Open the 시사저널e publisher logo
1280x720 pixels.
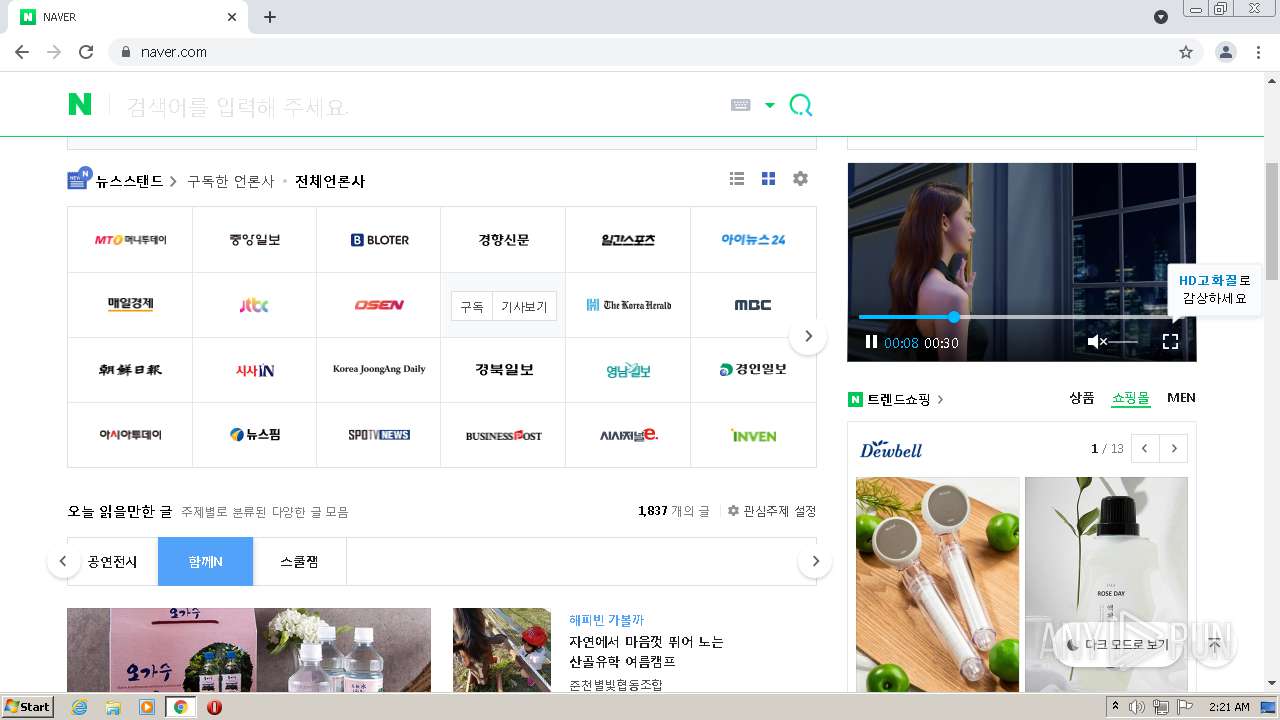pos(628,435)
